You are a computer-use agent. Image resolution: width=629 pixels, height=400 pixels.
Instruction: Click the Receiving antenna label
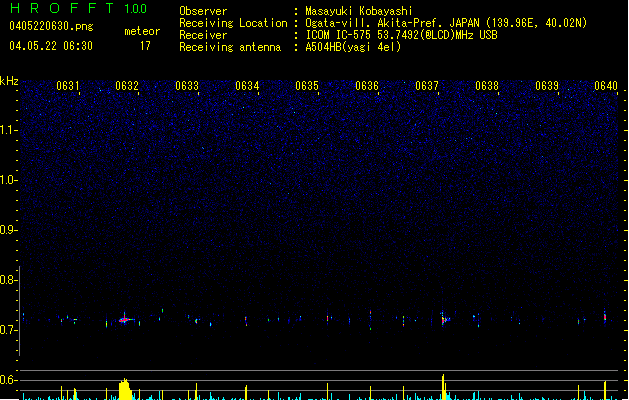[x=230, y=47]
